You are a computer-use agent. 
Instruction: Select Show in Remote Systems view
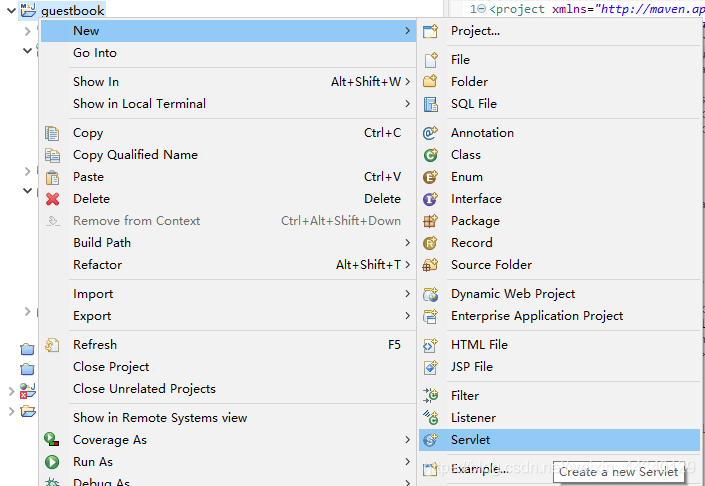coord(160,418)
